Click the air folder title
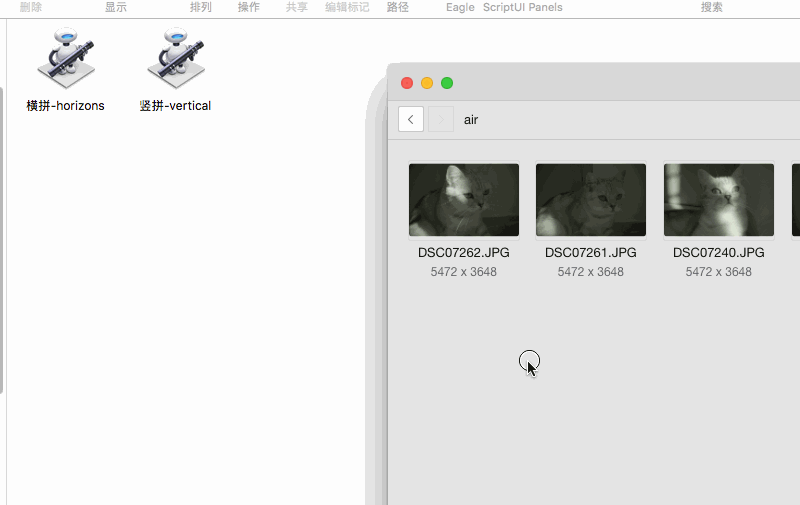The width and height of the screenshot is (800, 505). [x=471, y=120]
